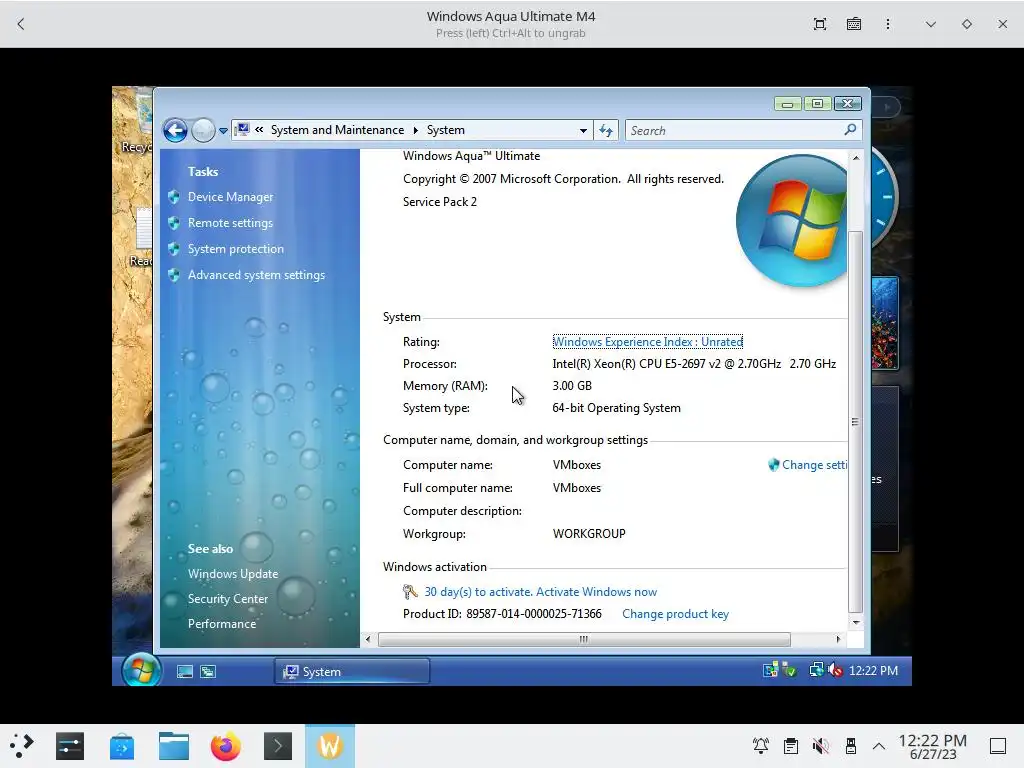Image resolution: width=1024 pixels, height=768 pixels.
Task: Click shield icon beside Advanced system settings
Action: [174, 275]
